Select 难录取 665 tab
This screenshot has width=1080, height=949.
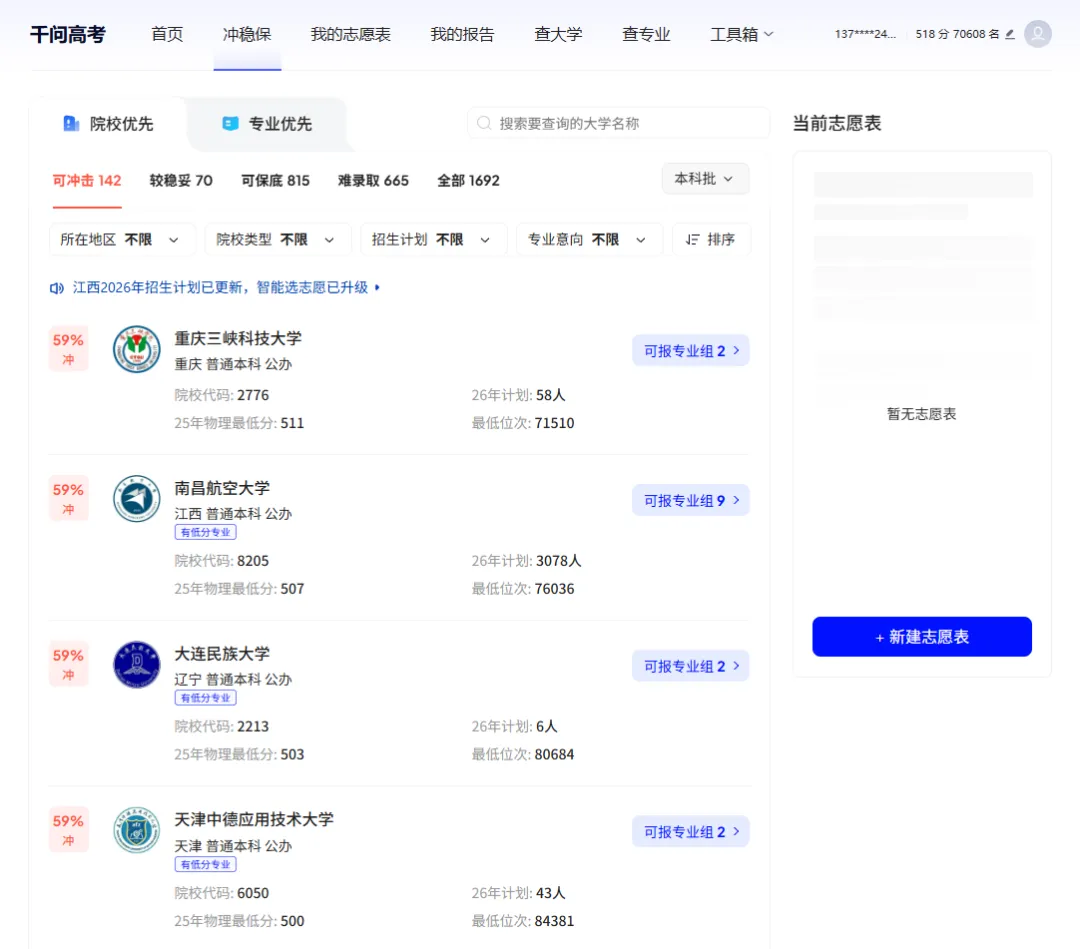373,180
